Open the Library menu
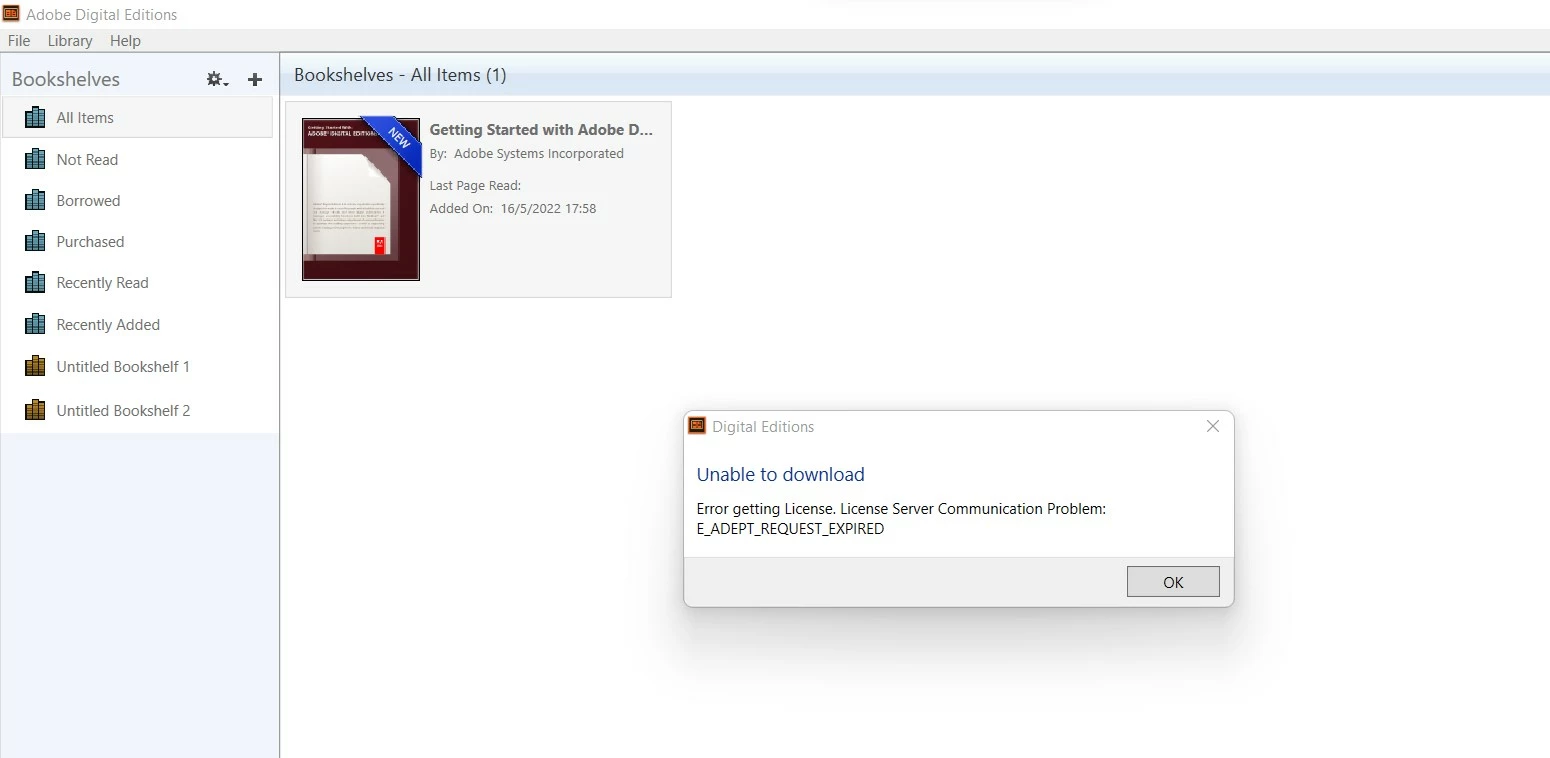The height and width of the screenshot is (758, 1550). pos(70,41)
